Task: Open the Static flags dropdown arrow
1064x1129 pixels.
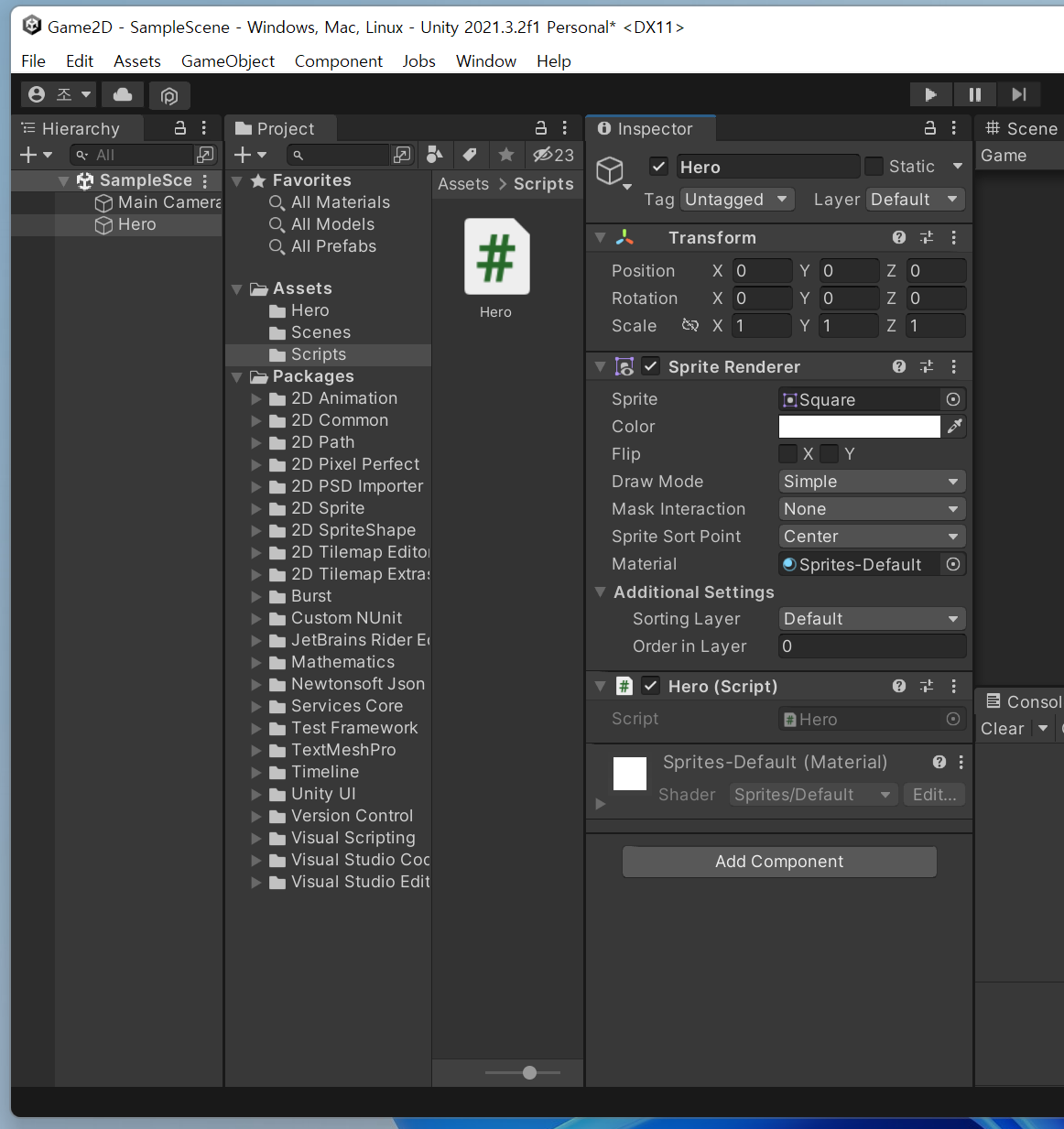Action: coord(958,167)
